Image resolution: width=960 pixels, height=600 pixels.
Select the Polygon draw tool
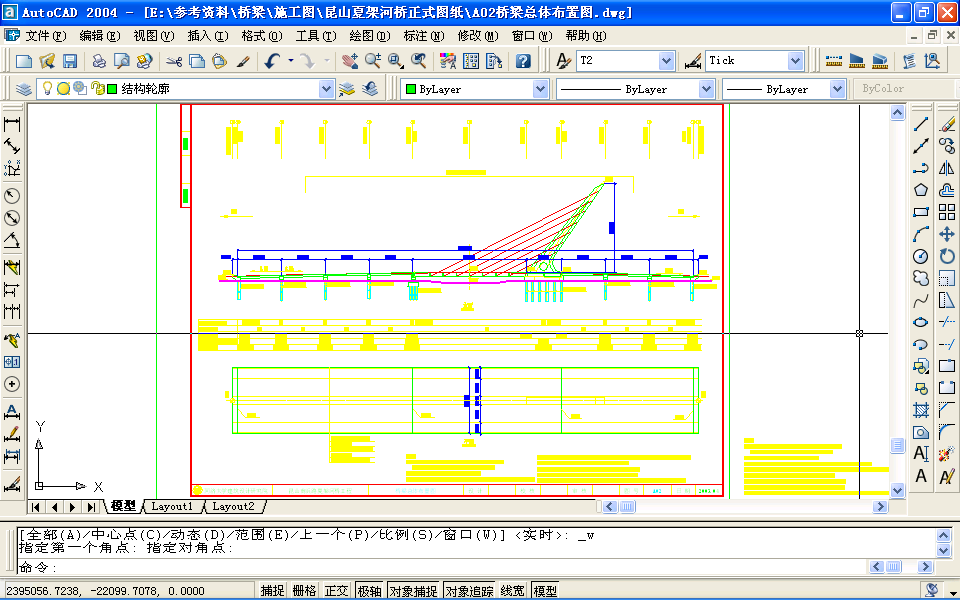click(921, 190)
